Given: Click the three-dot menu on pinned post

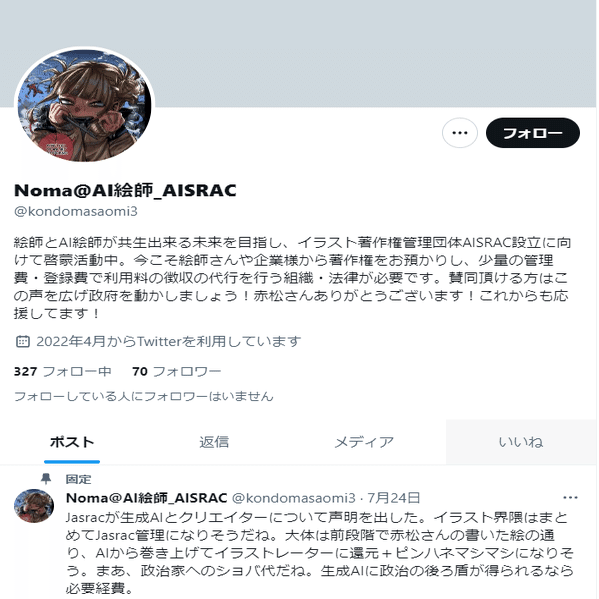Looking at the screenshot, I should (x=570, y=498).
